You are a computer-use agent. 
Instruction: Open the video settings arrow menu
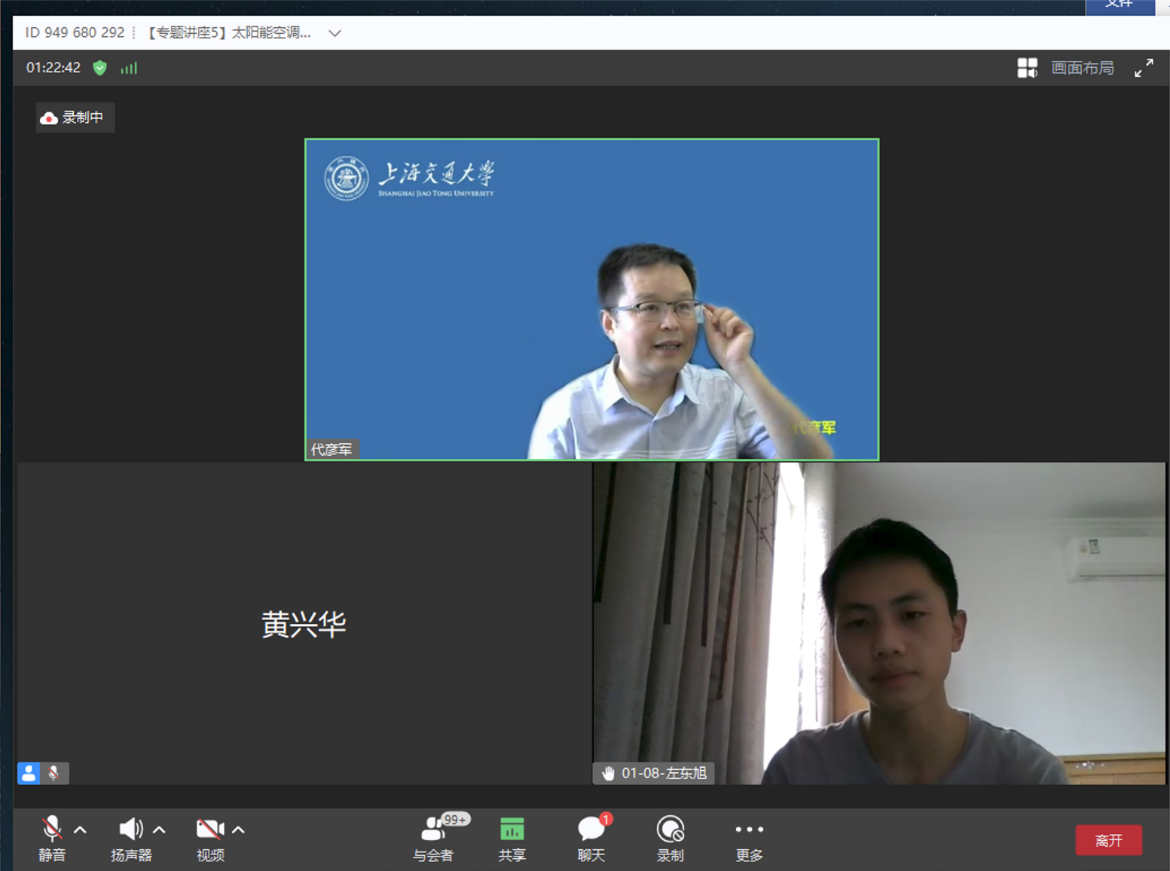pyautogui.click(x=238, y=830)
